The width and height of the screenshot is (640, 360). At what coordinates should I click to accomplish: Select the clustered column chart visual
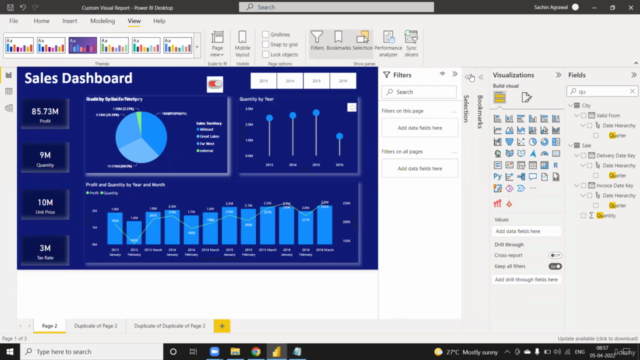coord(533,119)
